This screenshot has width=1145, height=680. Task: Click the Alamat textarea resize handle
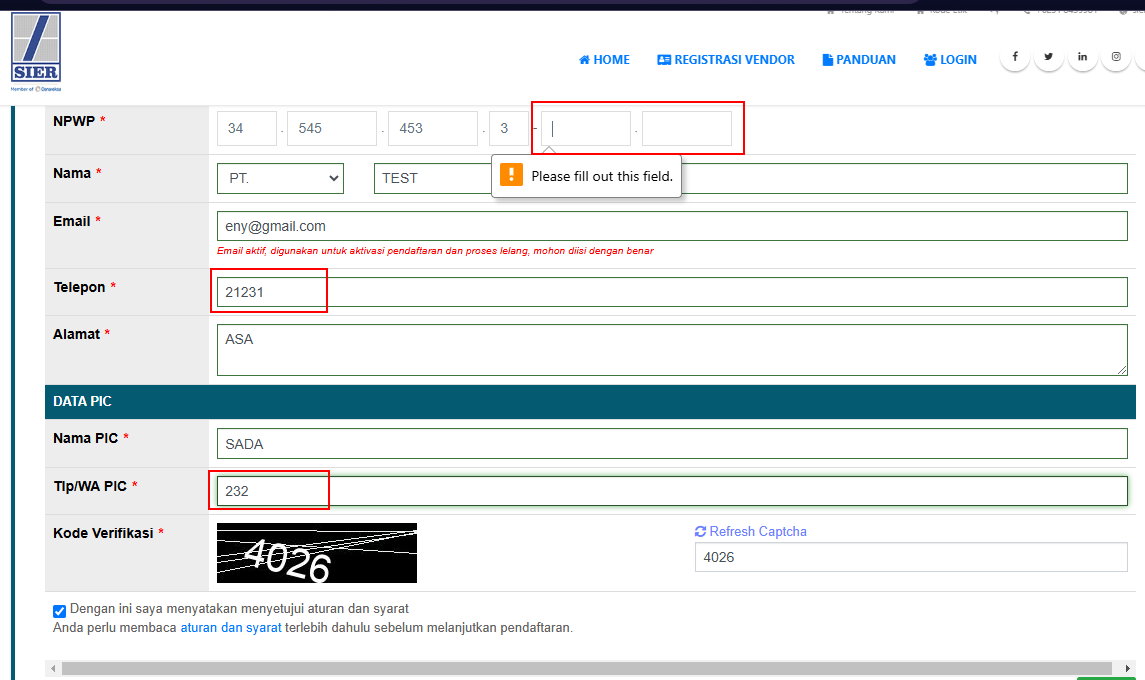tap(1122, 370)
